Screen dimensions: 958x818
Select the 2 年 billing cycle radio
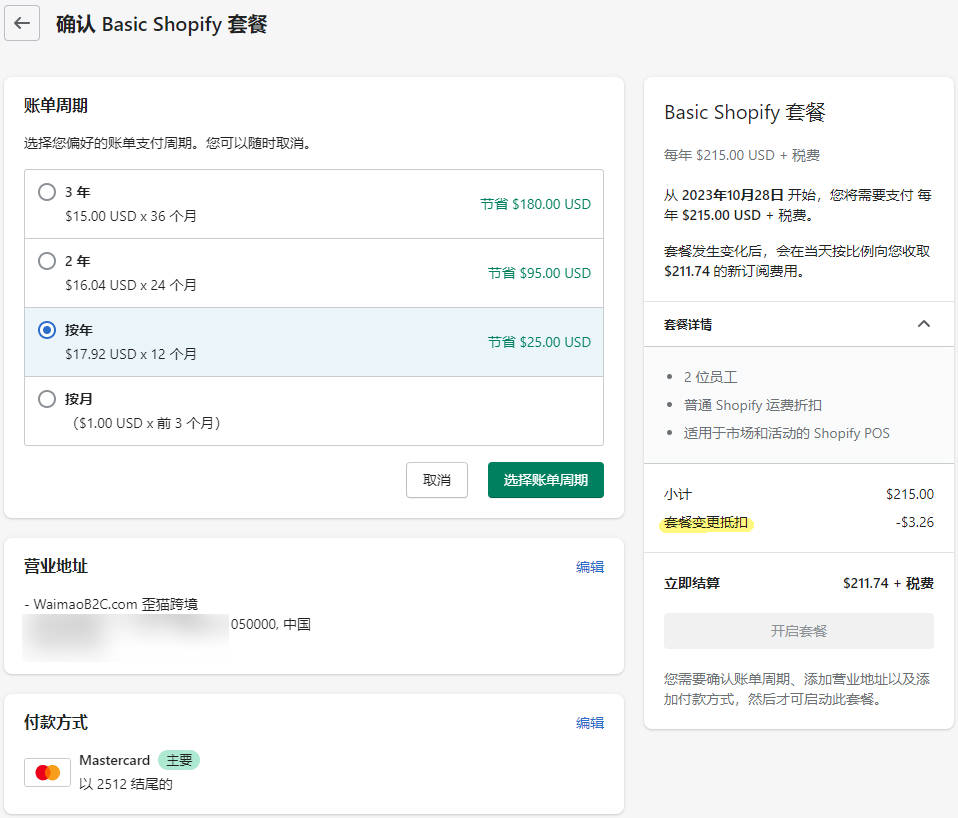click(x=47, y=261)
